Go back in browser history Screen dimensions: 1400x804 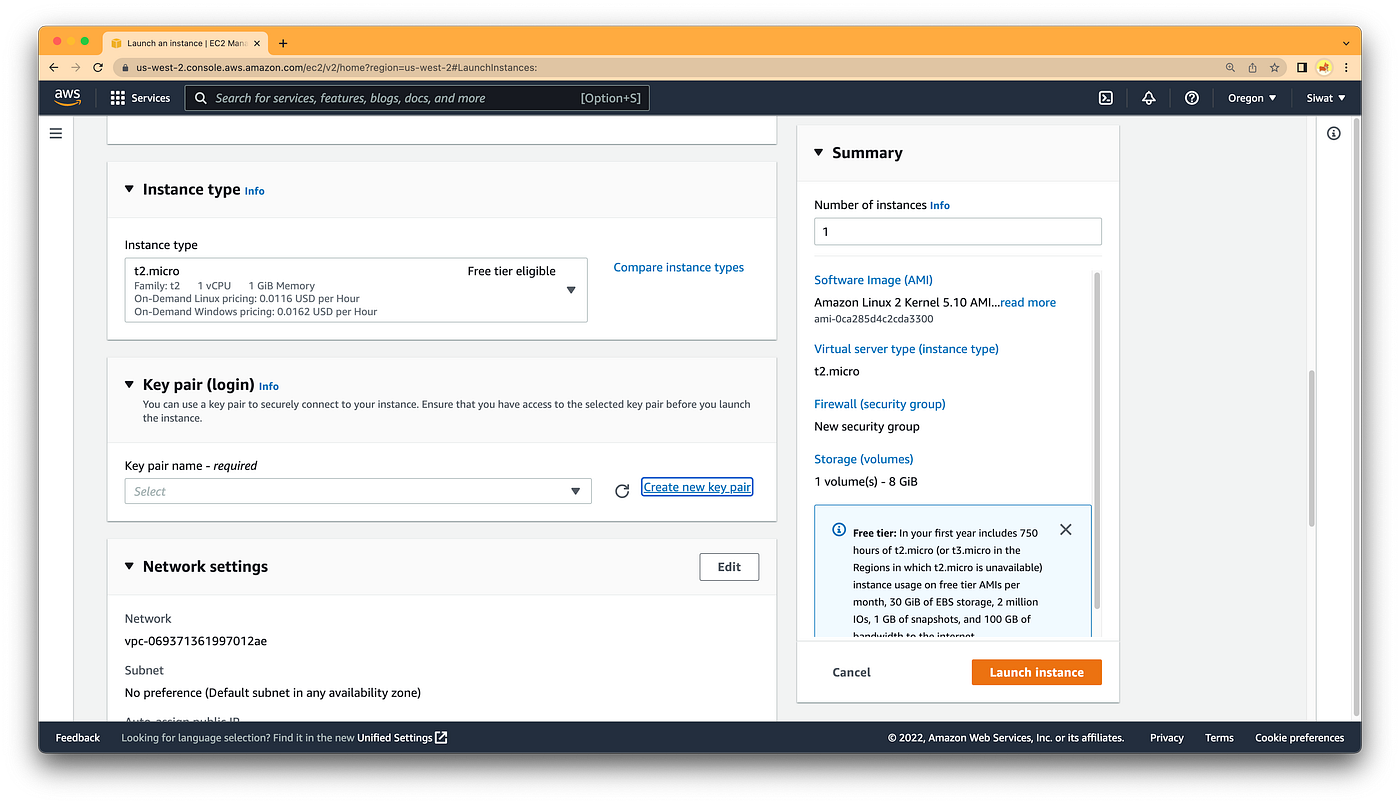(x=54, y=67)
